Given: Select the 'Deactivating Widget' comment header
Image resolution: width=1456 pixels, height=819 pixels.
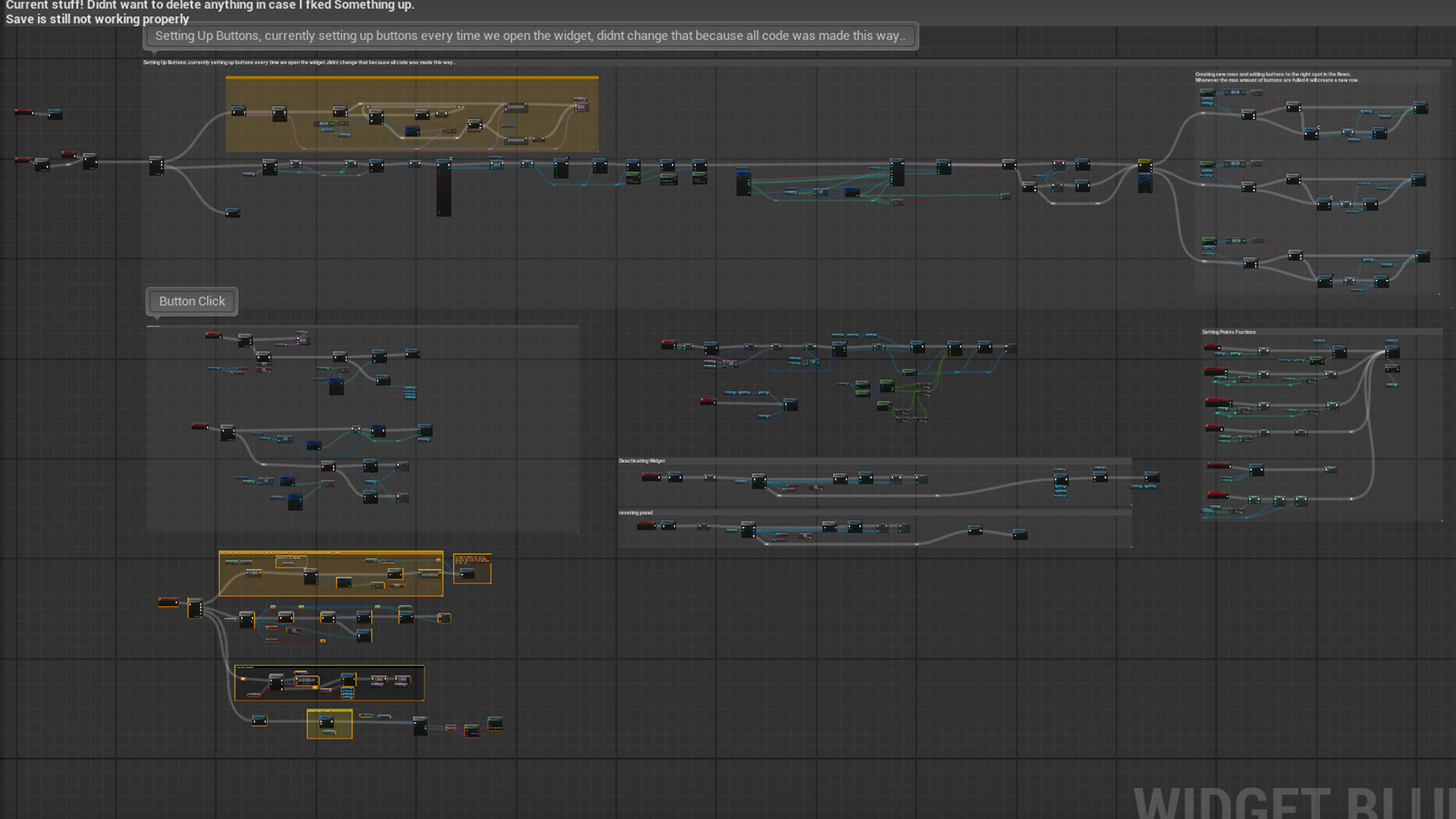Looking at the screenshot, I should point(642,461).
